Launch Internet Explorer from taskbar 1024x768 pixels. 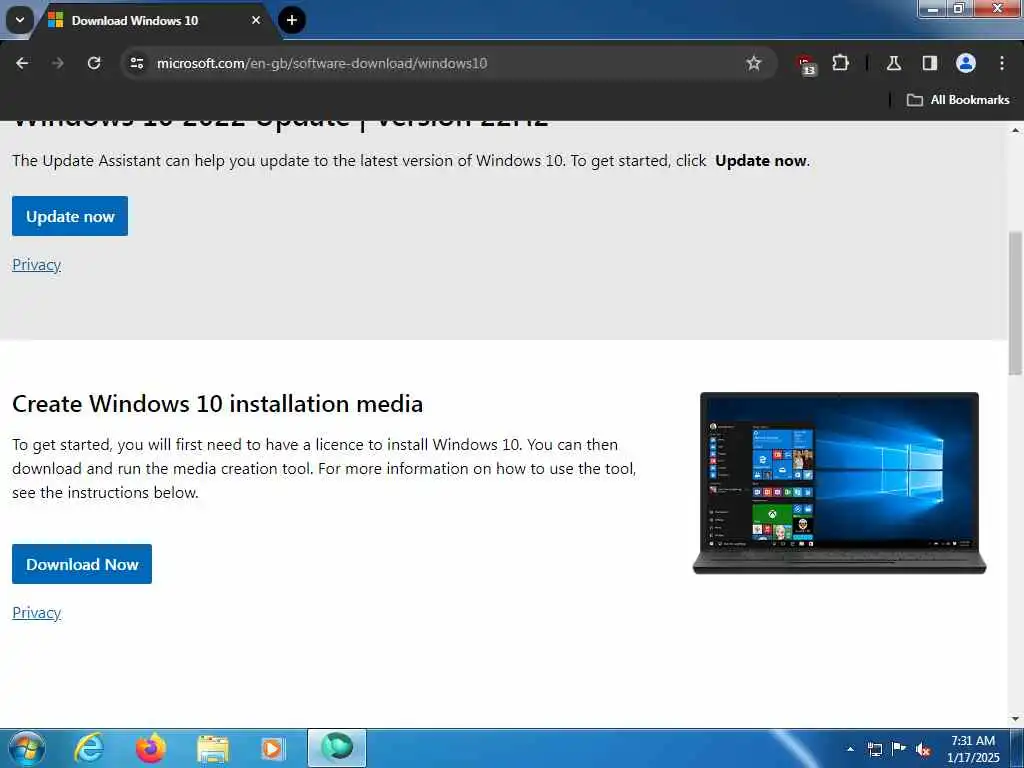pos(89,748)
